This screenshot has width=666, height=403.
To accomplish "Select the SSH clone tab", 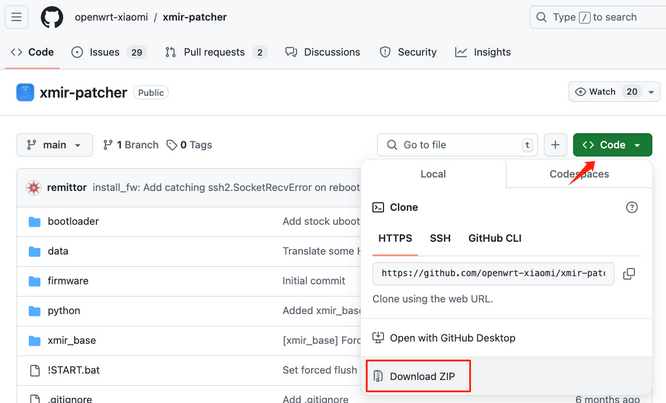I will click(440, 238).
